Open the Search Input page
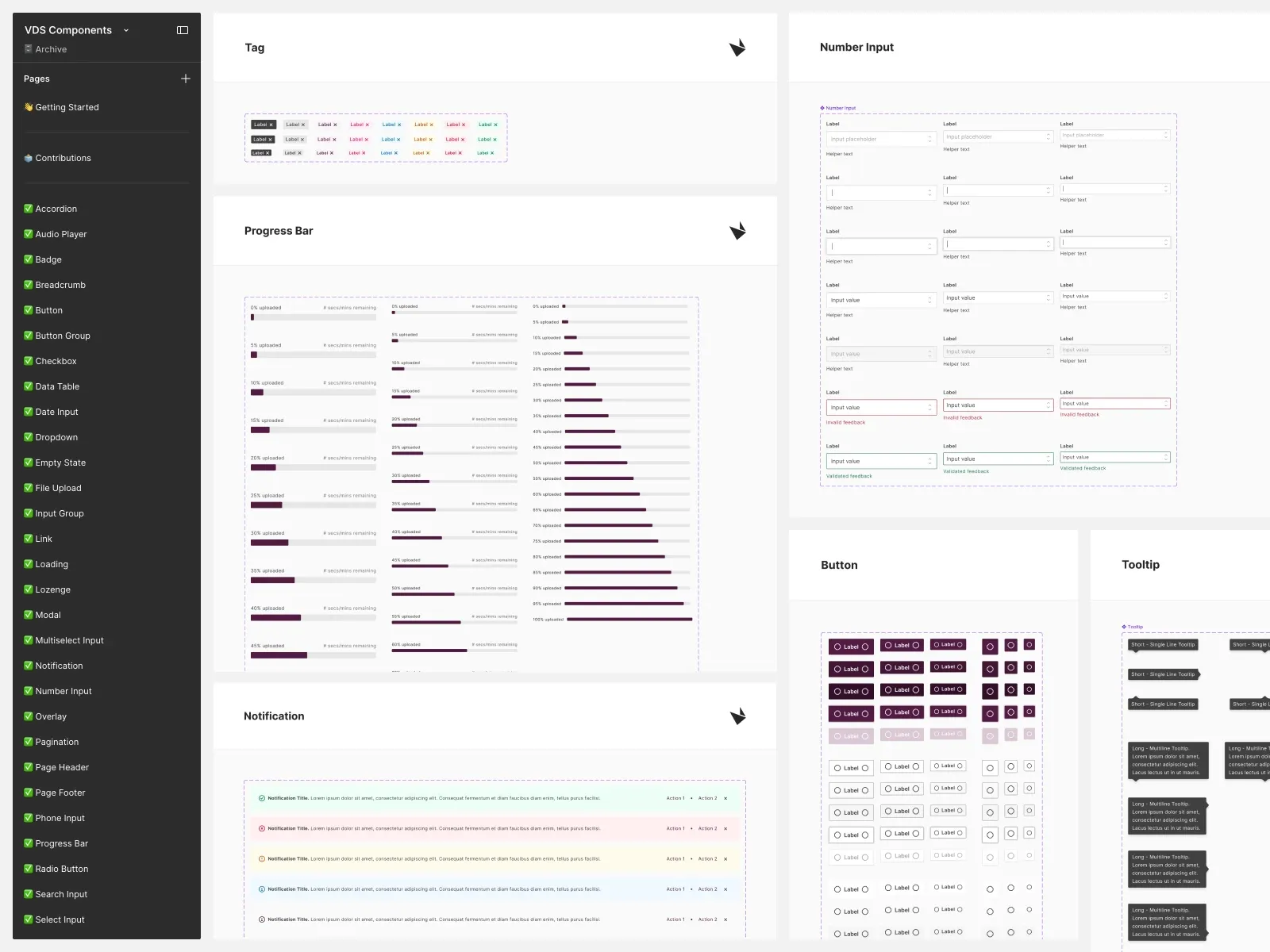The image size is (1270, 952). point(61,894)
